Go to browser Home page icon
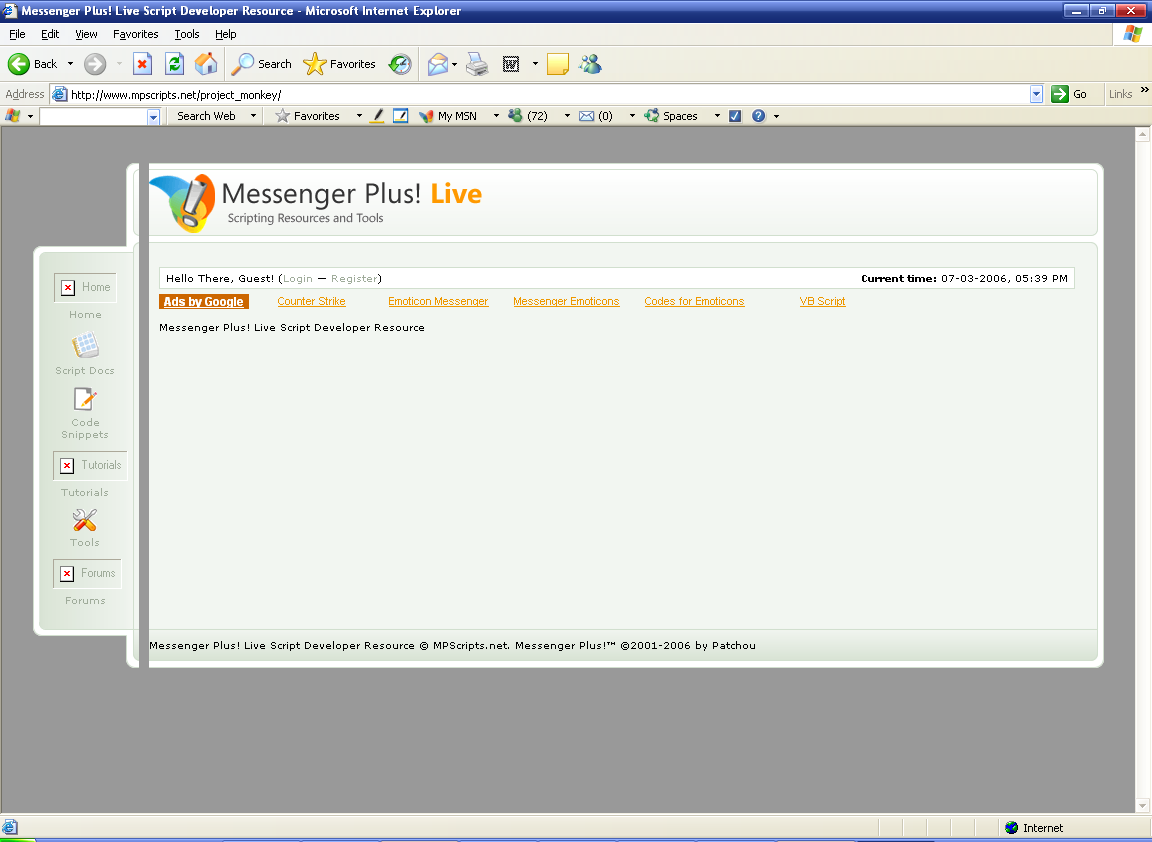The height and width of the screenshot is (842, 1152). (x=206, y=64)
